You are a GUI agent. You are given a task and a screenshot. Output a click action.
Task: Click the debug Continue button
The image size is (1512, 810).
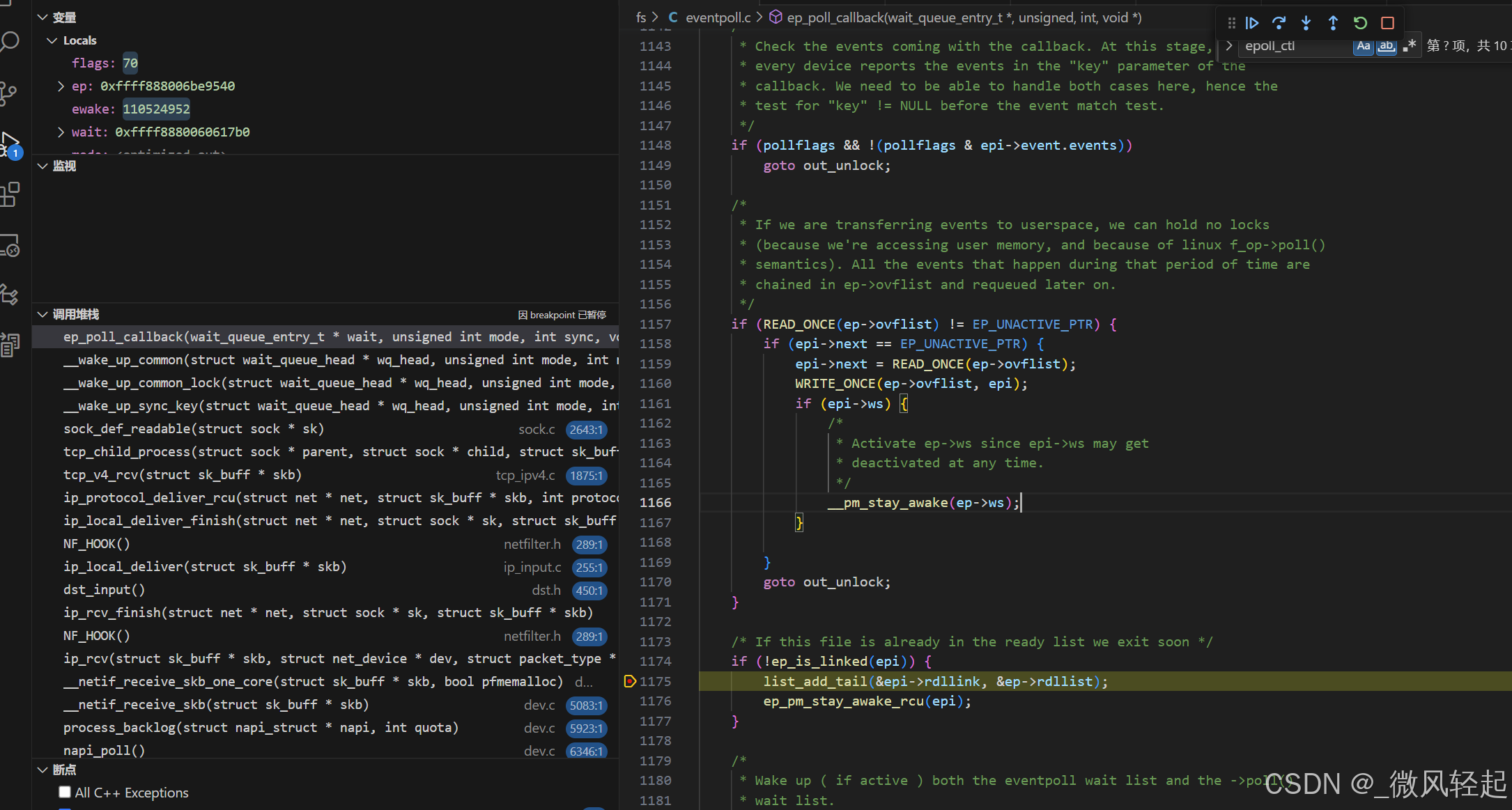point(1251,23)
